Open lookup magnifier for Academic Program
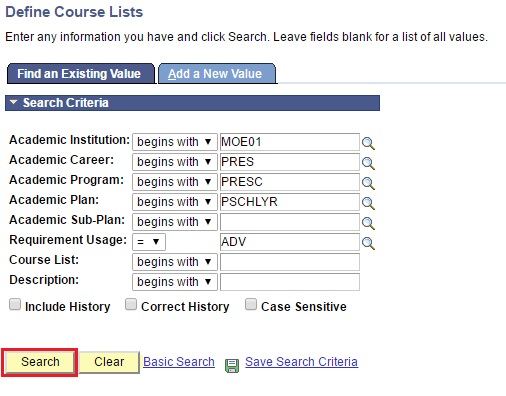The height and width of the screenshot is (396, 506). [x=368, y=183]
